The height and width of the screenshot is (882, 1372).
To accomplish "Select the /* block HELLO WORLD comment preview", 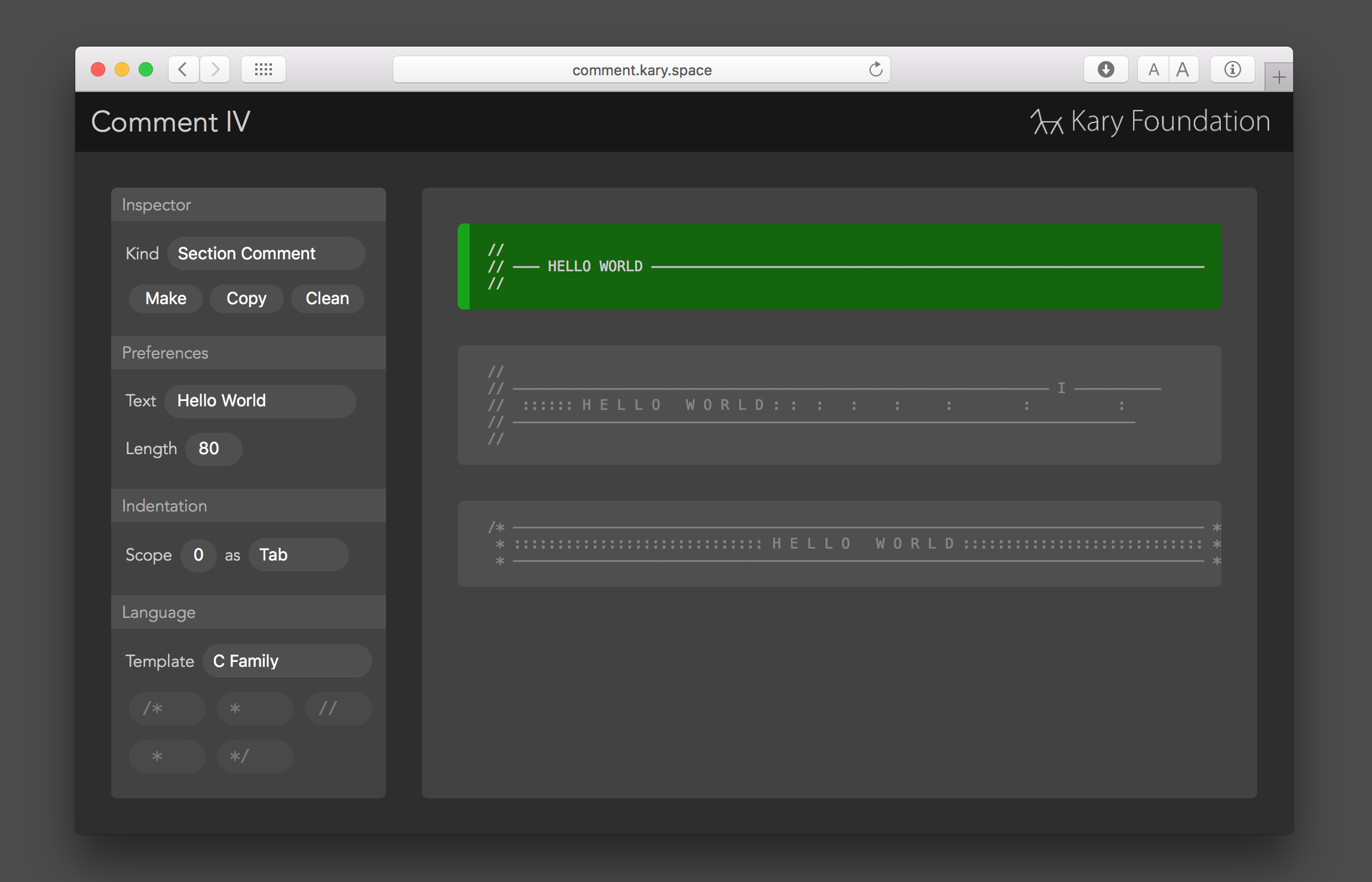I will tap(839, 544).
